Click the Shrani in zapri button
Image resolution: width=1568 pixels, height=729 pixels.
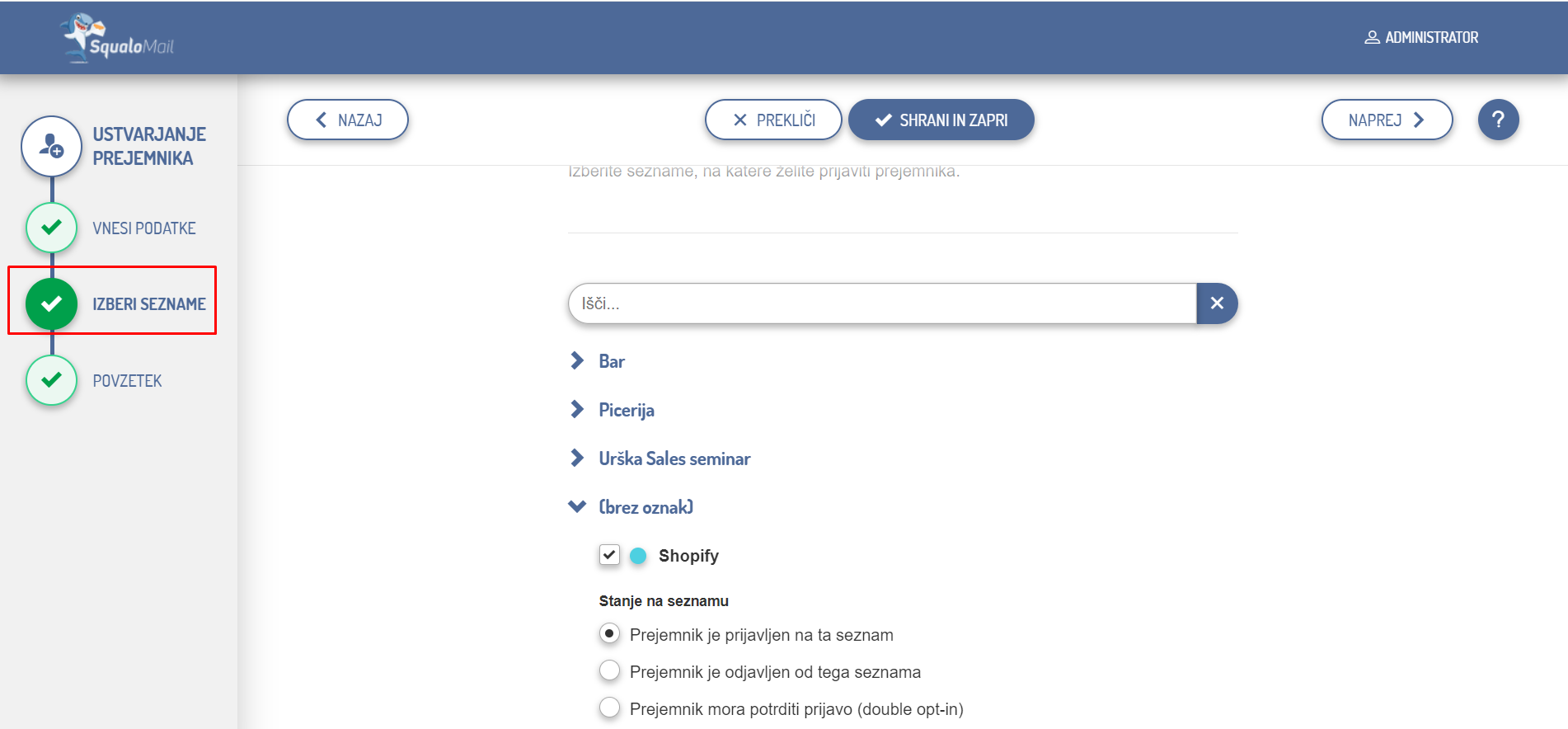[x=941, y=120]
